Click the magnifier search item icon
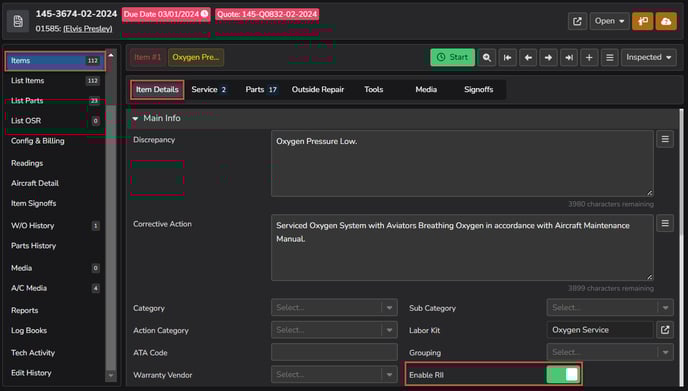The height and width of the screenshot is (391, 688). click(487, 57)
